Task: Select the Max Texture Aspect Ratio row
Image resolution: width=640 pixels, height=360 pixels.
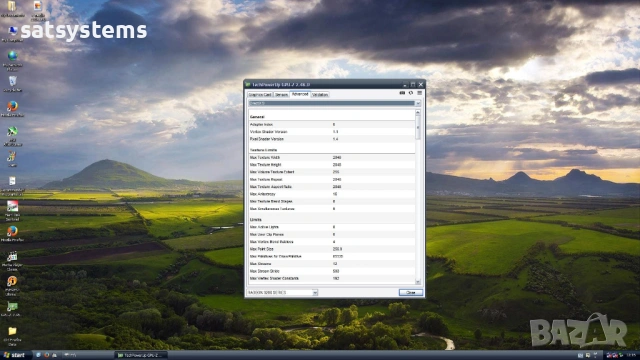Action: tap(331, 187)
